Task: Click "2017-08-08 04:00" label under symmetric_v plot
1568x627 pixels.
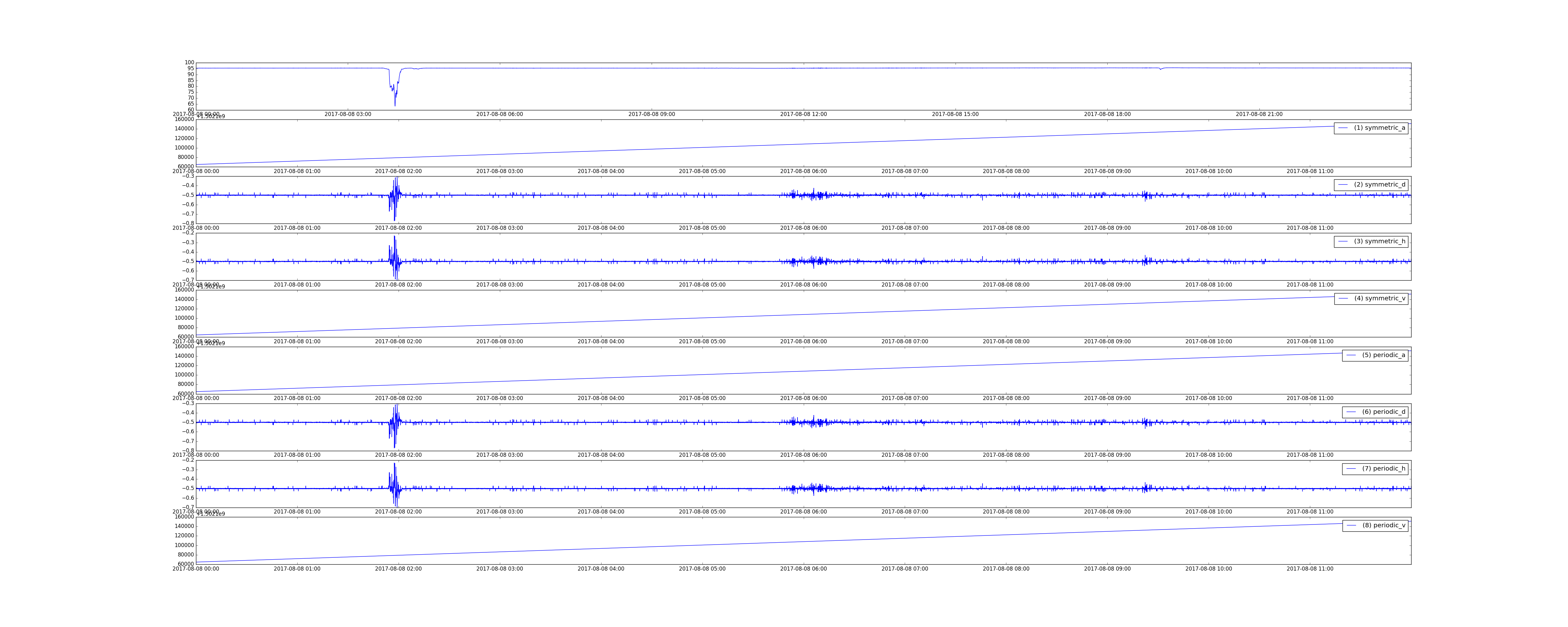Action: point(601,341)
